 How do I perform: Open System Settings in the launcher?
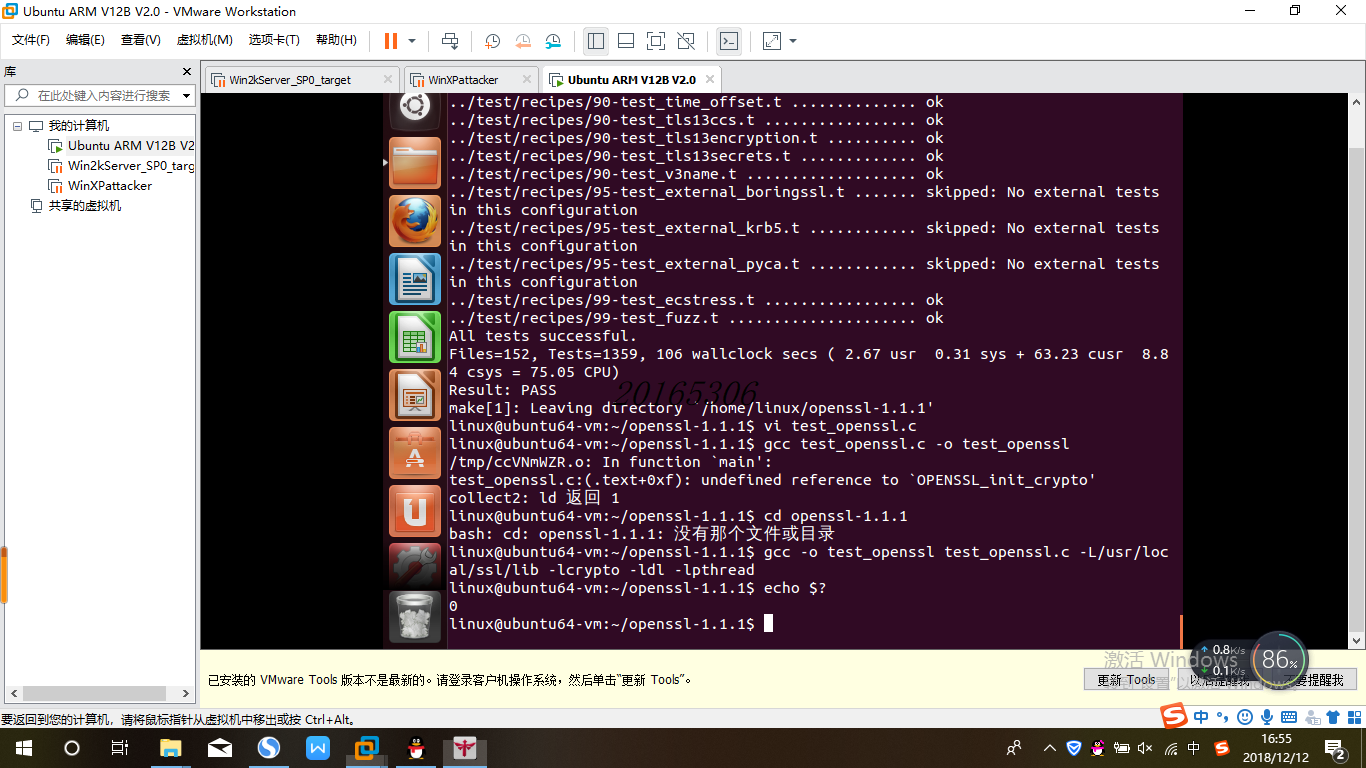click(x=415, y=565)
